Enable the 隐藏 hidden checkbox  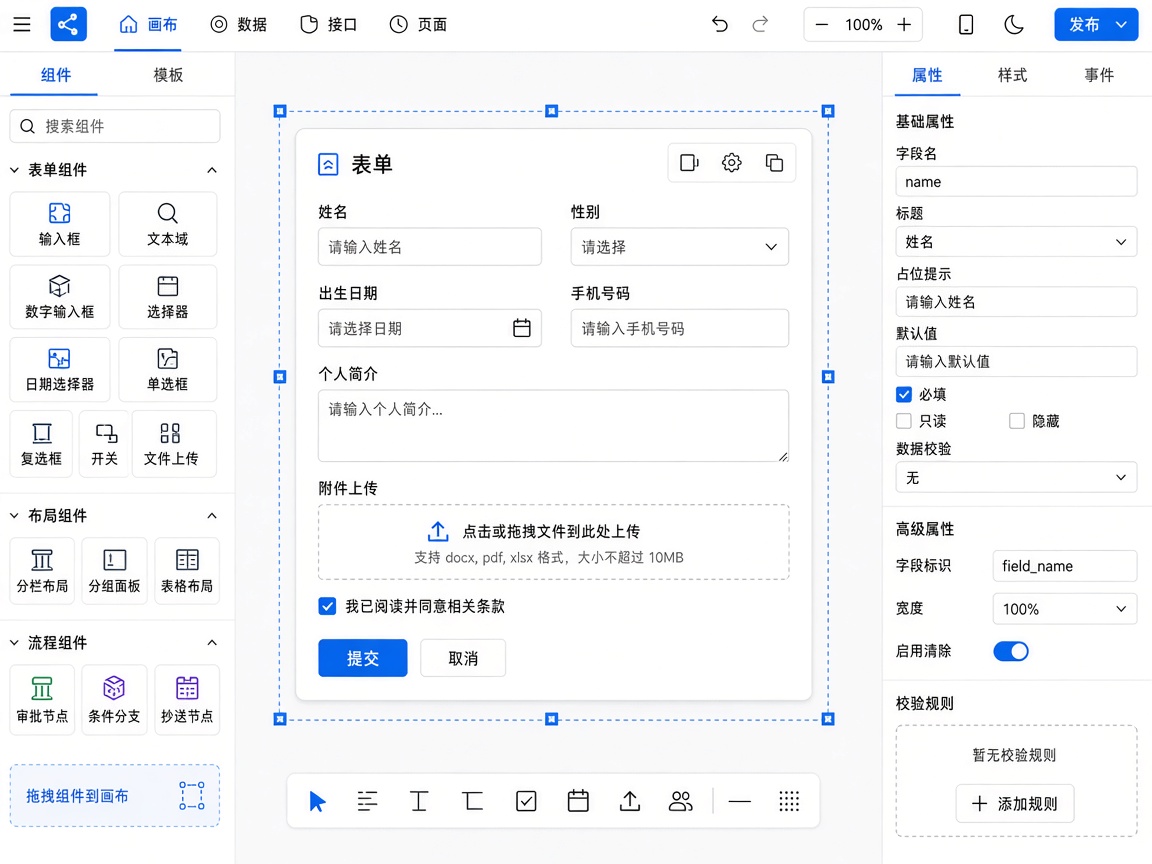pos(1017,421)
